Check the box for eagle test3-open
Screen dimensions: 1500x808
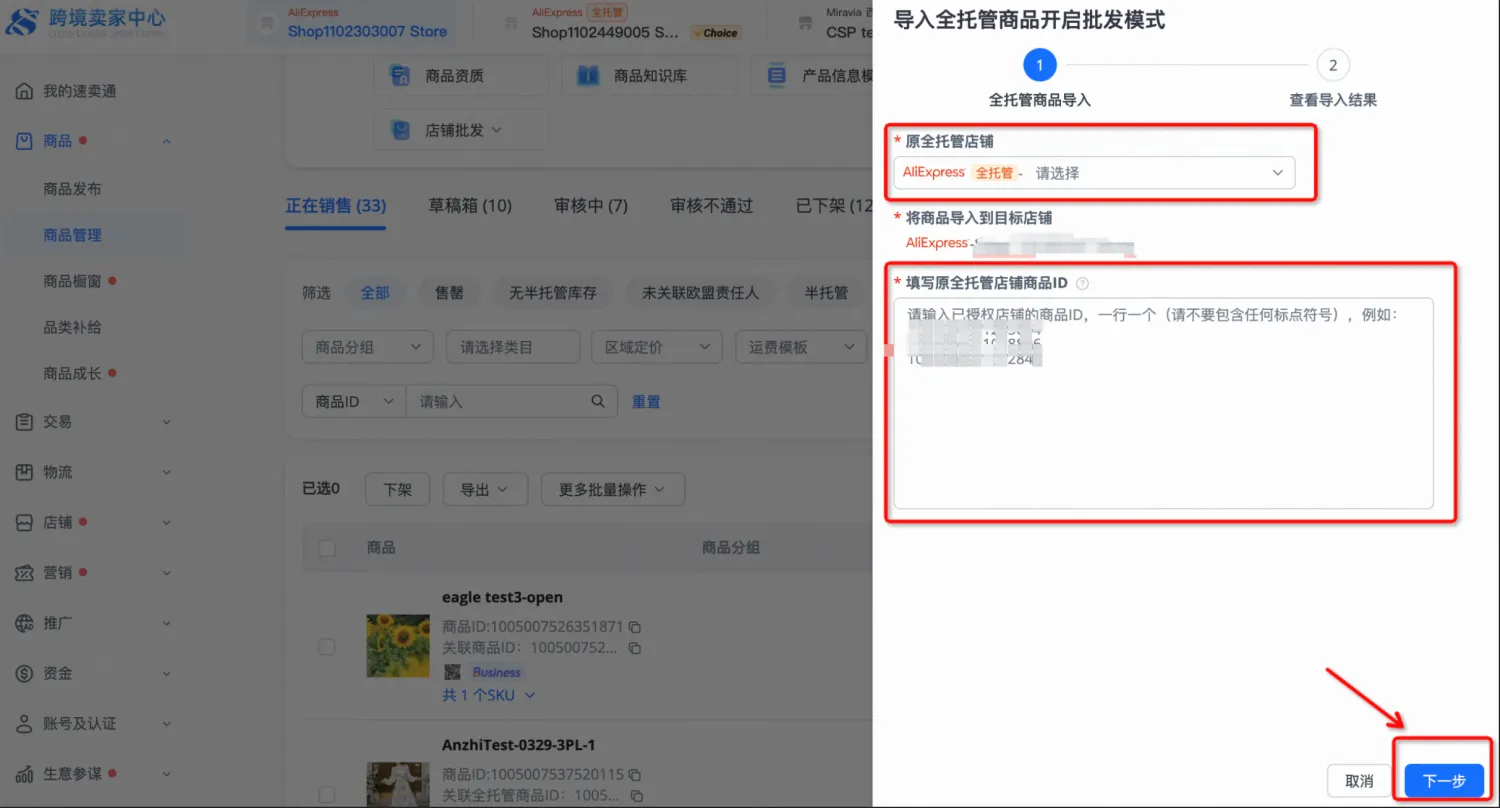coord(327,647)
